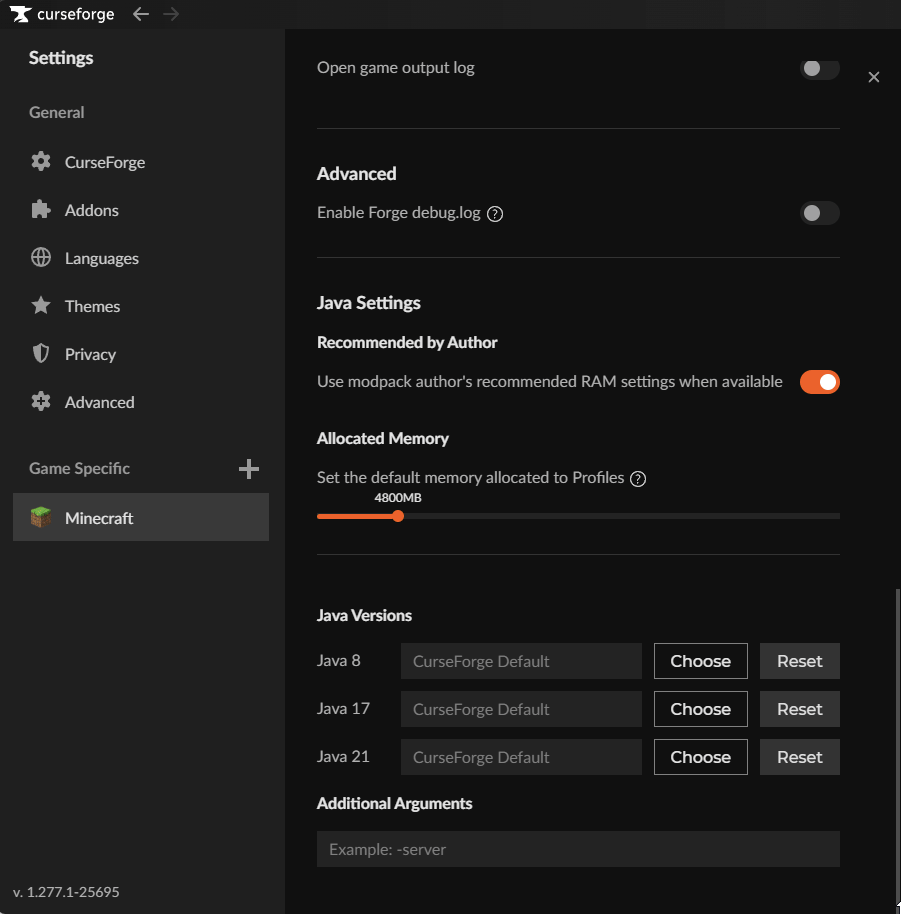The height and width of the screenshot is (914, 901).
Task: Click the Java 17 path field
Action: tap(521, 709)
